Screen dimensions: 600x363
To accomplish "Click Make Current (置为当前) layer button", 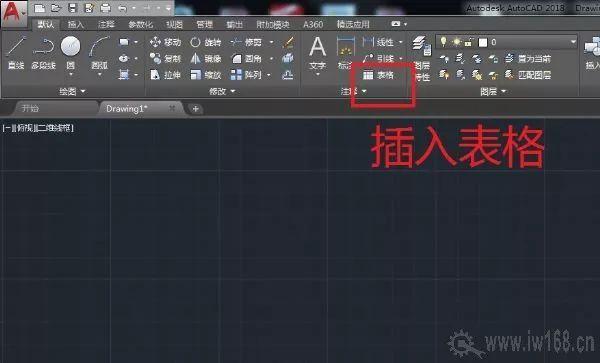I will [528, 59].
